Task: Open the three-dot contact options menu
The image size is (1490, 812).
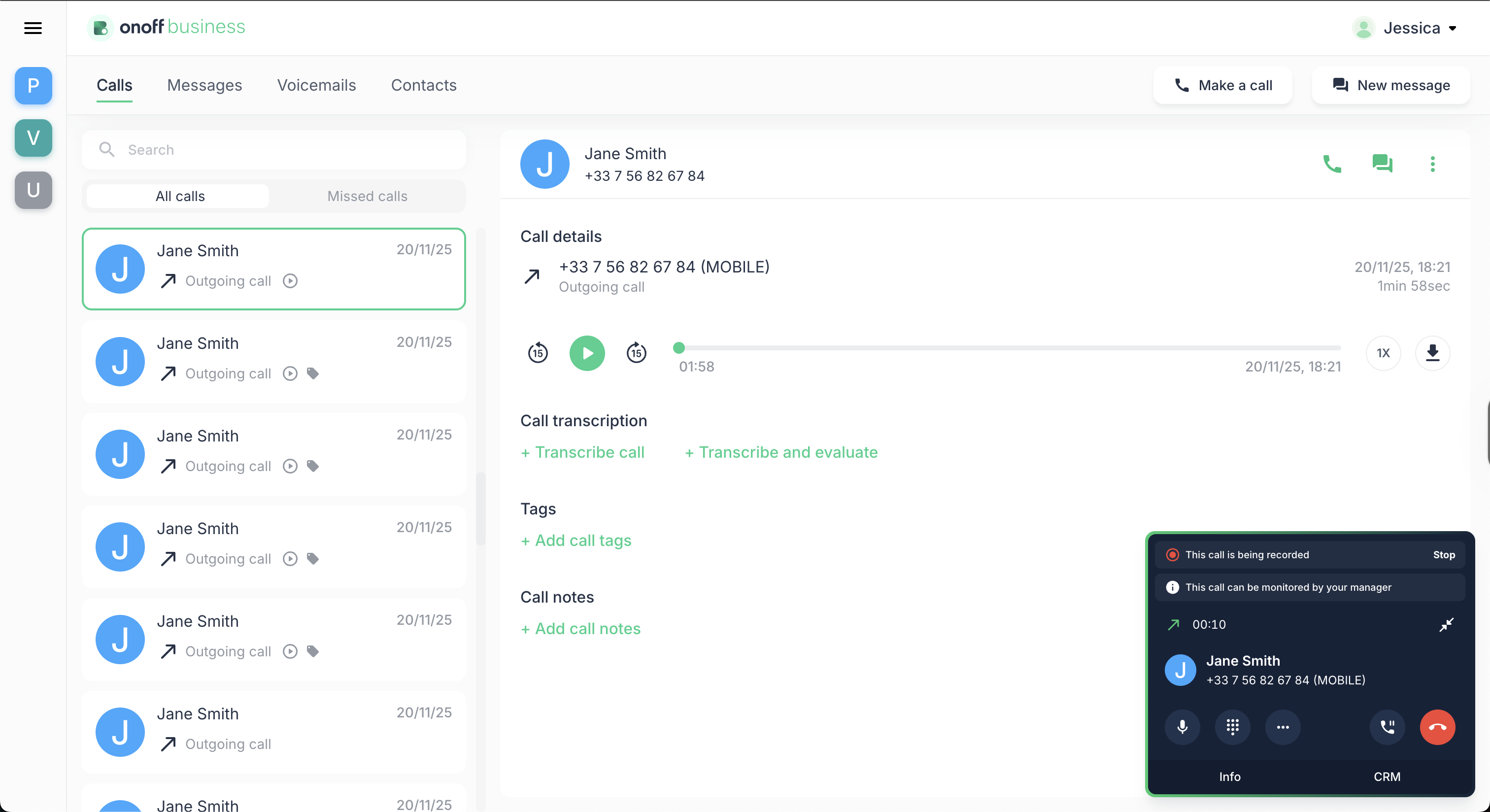Action: tap(1433, 164)
